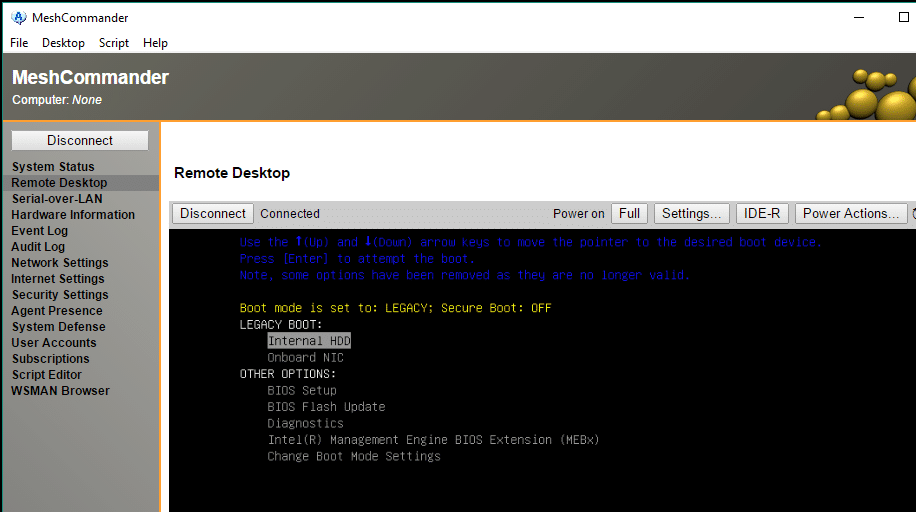Click the IDE-R button
This screenshot has height=512, width=916.
[x=763, y=213]
